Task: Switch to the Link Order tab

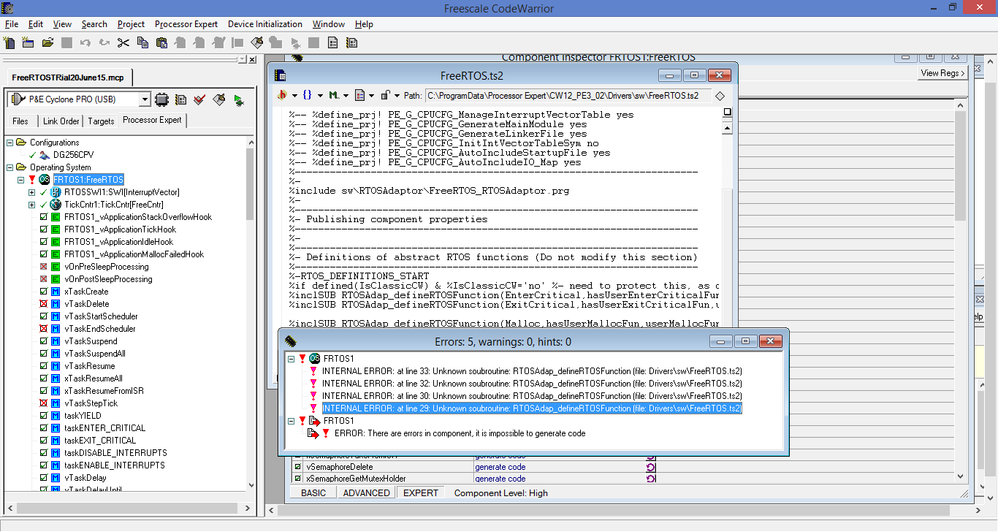Action: (x=61, y=121)
